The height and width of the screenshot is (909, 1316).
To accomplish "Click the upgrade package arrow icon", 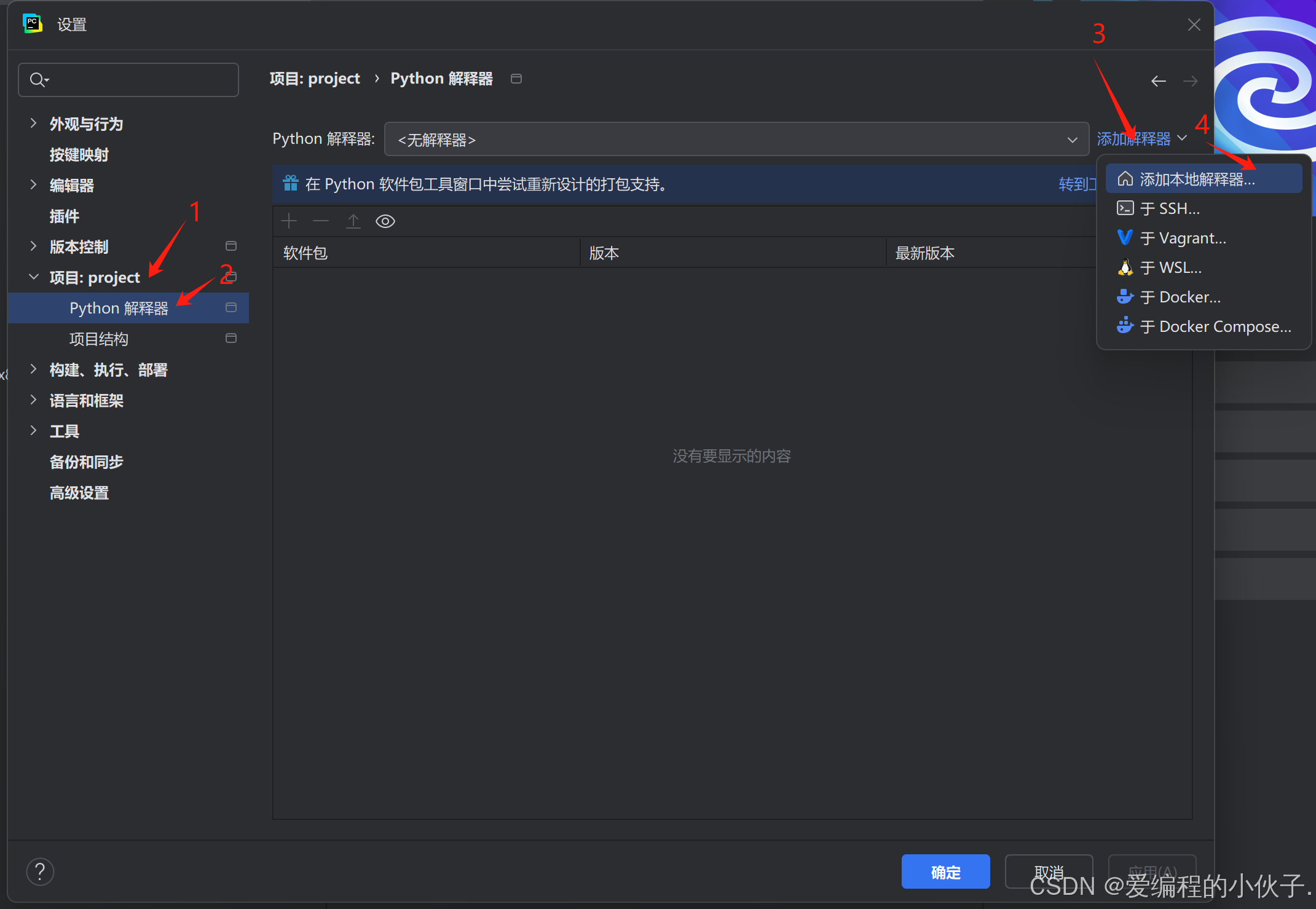I will pos(353,221).
